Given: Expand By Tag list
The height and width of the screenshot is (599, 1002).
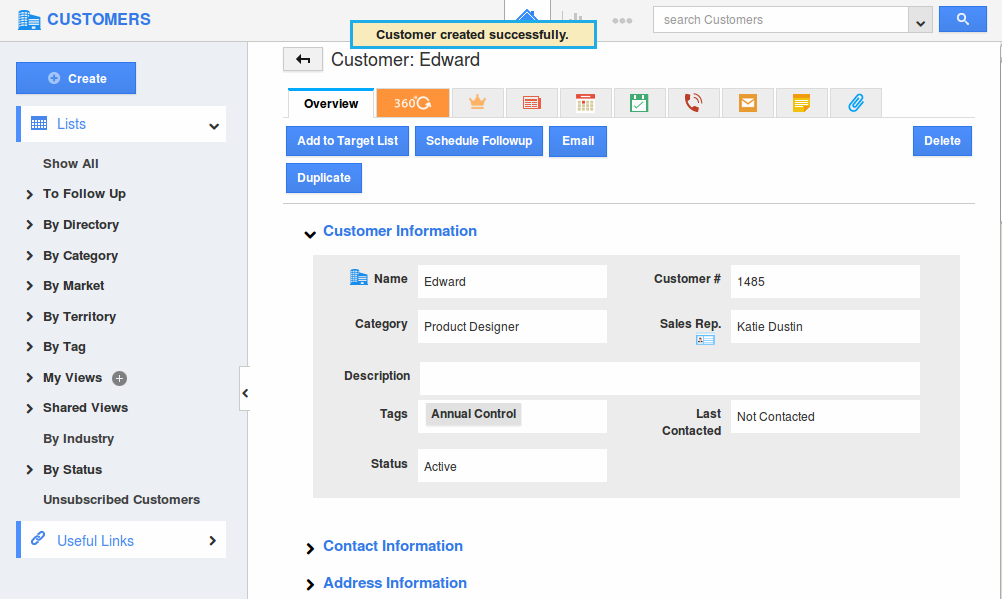Looking at the screenshot, I should click(x=29, y=346).
